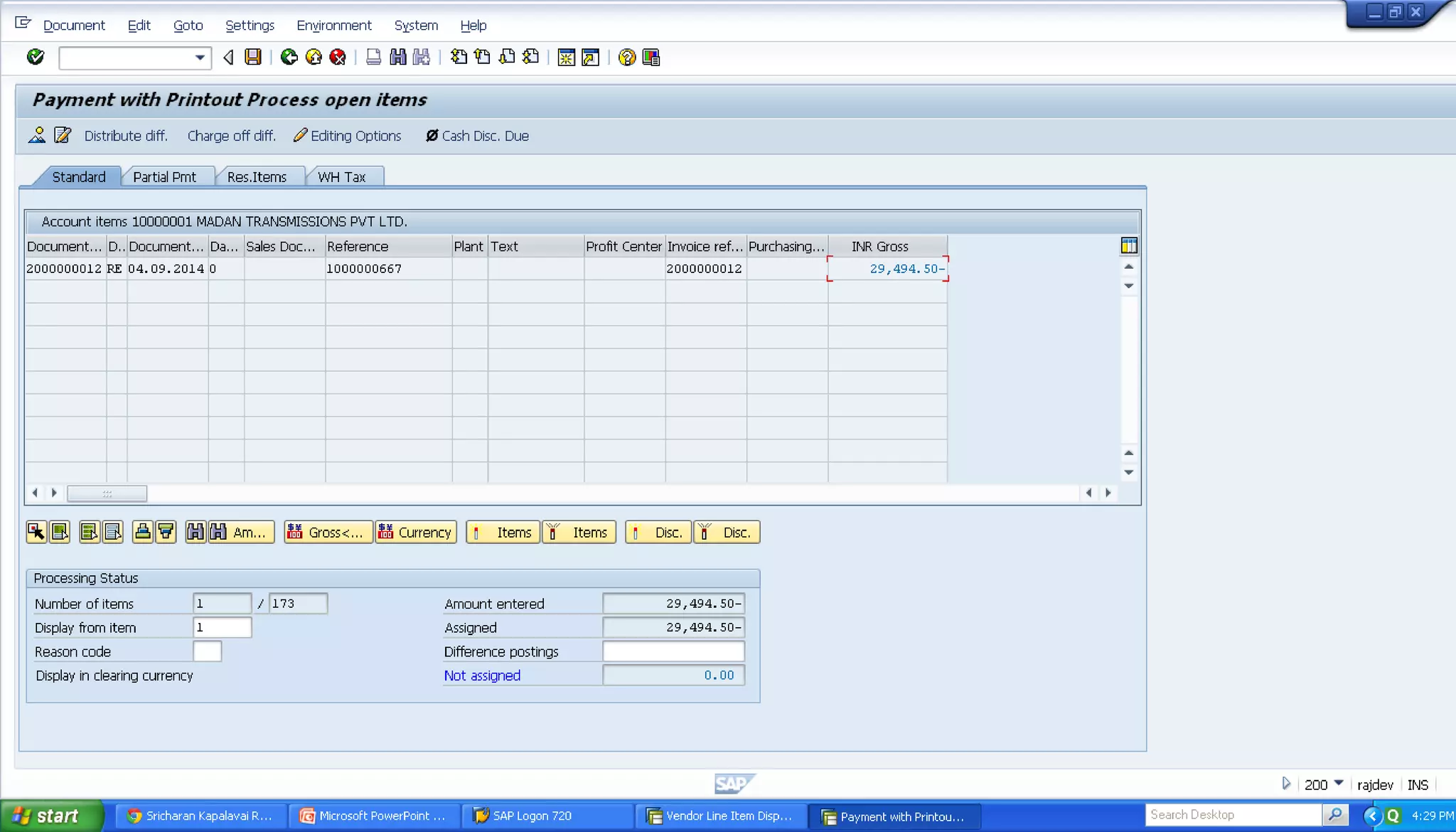Click the table scroll up arrow at top right
The image size is (1456, 832).
(x=1128, y=267)
